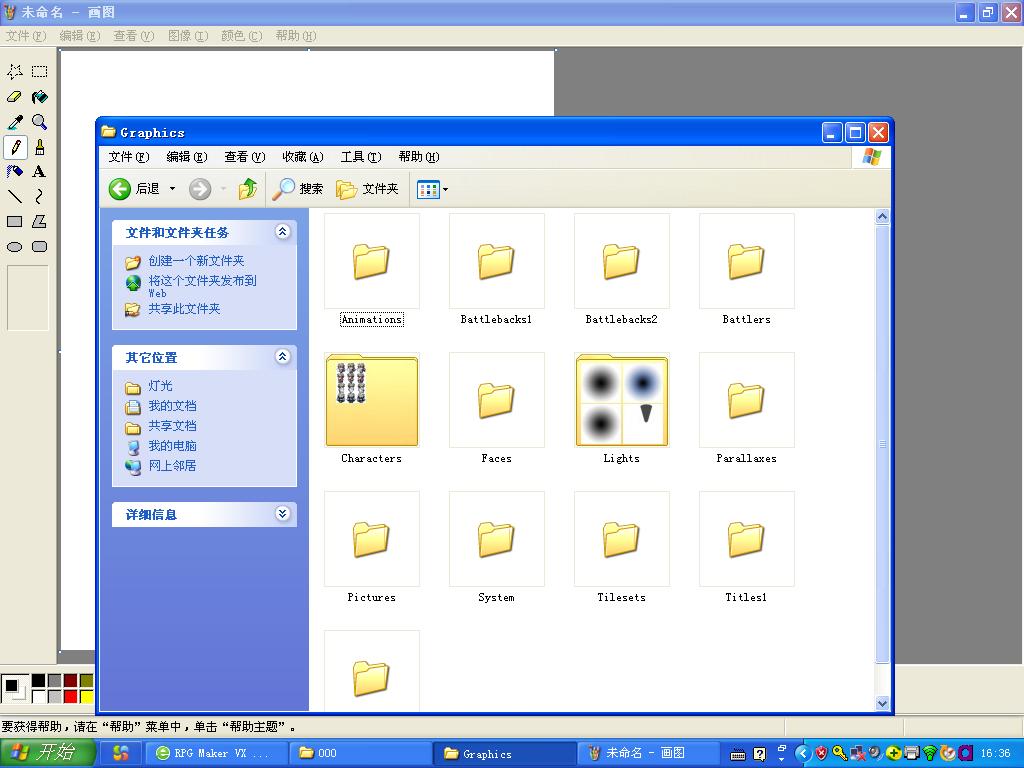Image resolution: width=1024 pixels, height=768 pixels.
Task: Switch to RPG Maker VX taskbar button
Action: pyautogui.click(x=216, y=754)
